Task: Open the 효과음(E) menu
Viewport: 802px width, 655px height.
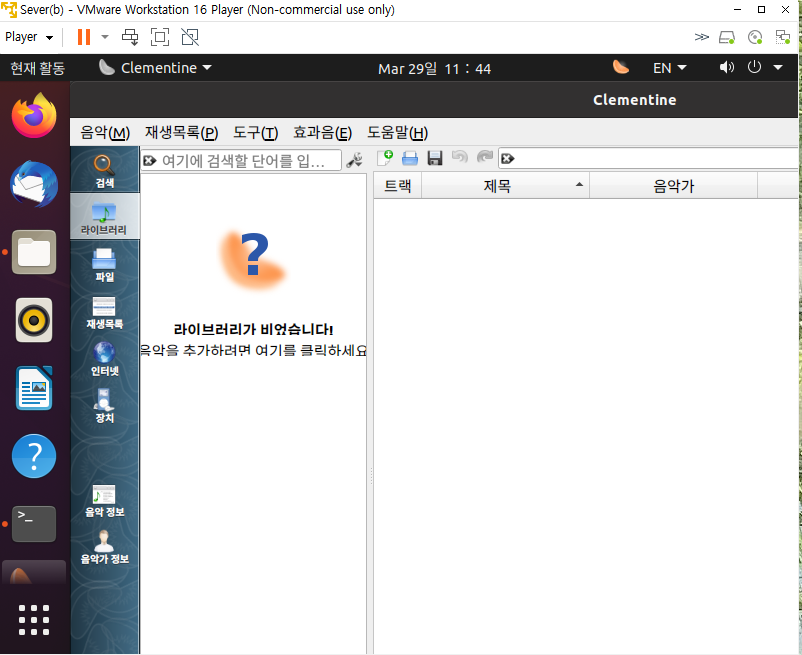Action: coord(322,133)
